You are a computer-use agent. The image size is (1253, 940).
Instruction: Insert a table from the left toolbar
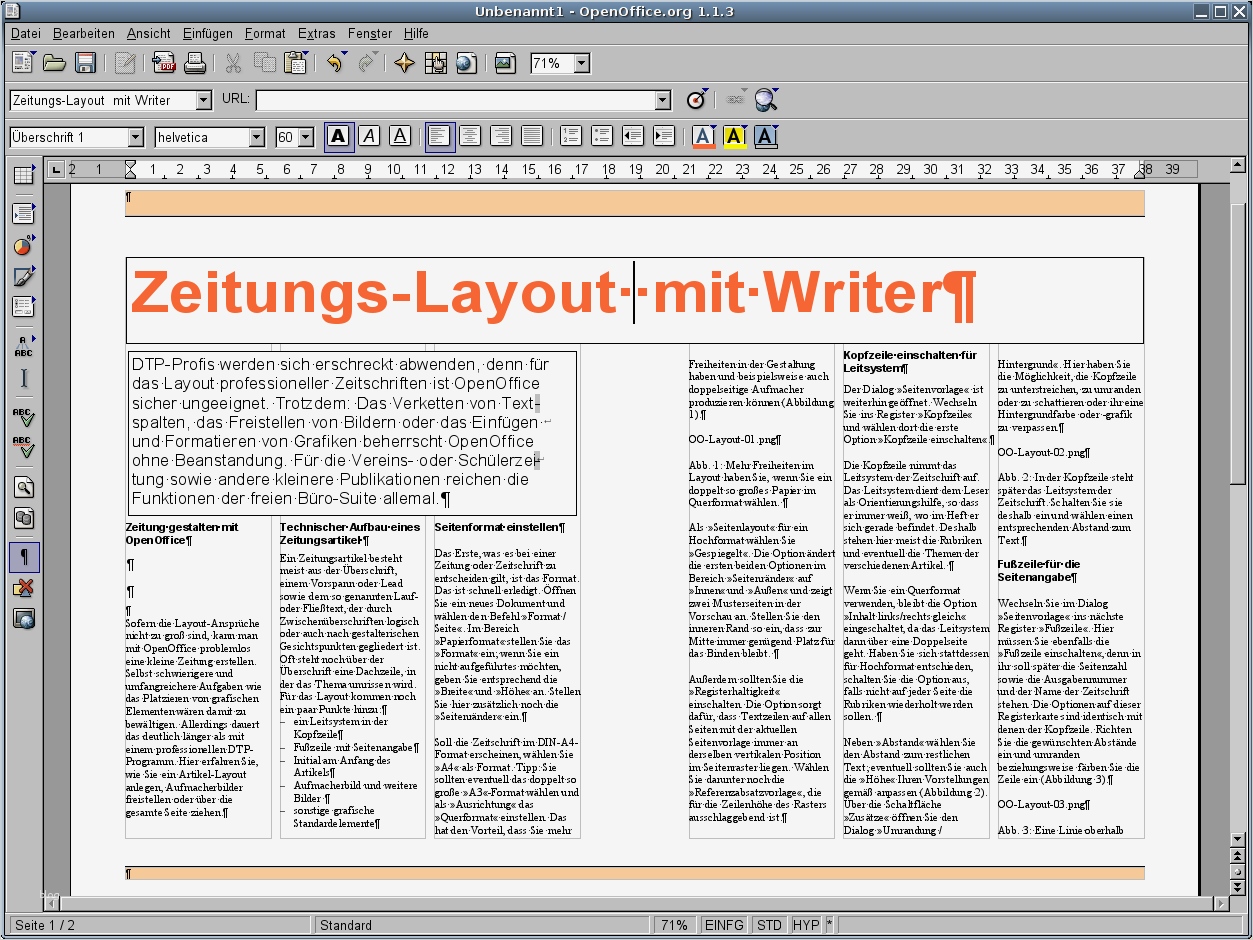tap(25, 175)
